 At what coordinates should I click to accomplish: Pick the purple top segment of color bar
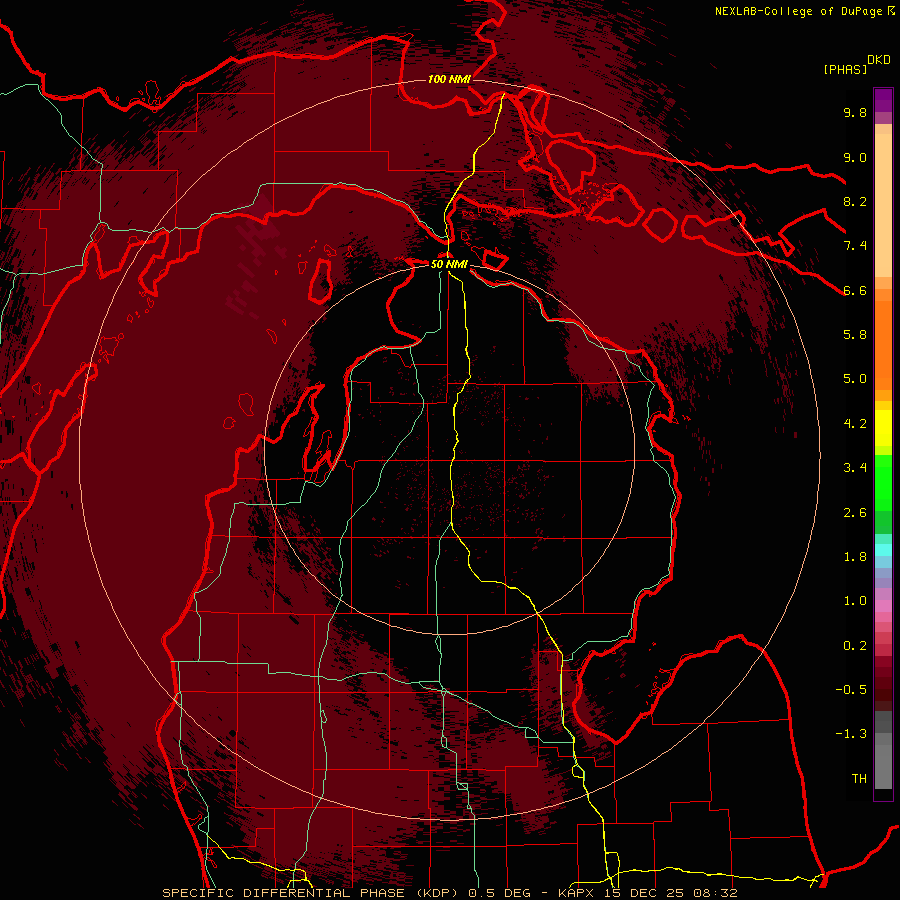883,100
